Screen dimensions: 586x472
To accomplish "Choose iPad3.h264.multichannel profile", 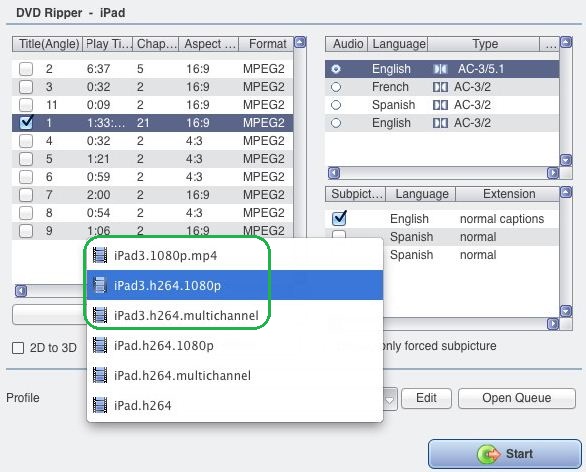I will tap(235, 315).
